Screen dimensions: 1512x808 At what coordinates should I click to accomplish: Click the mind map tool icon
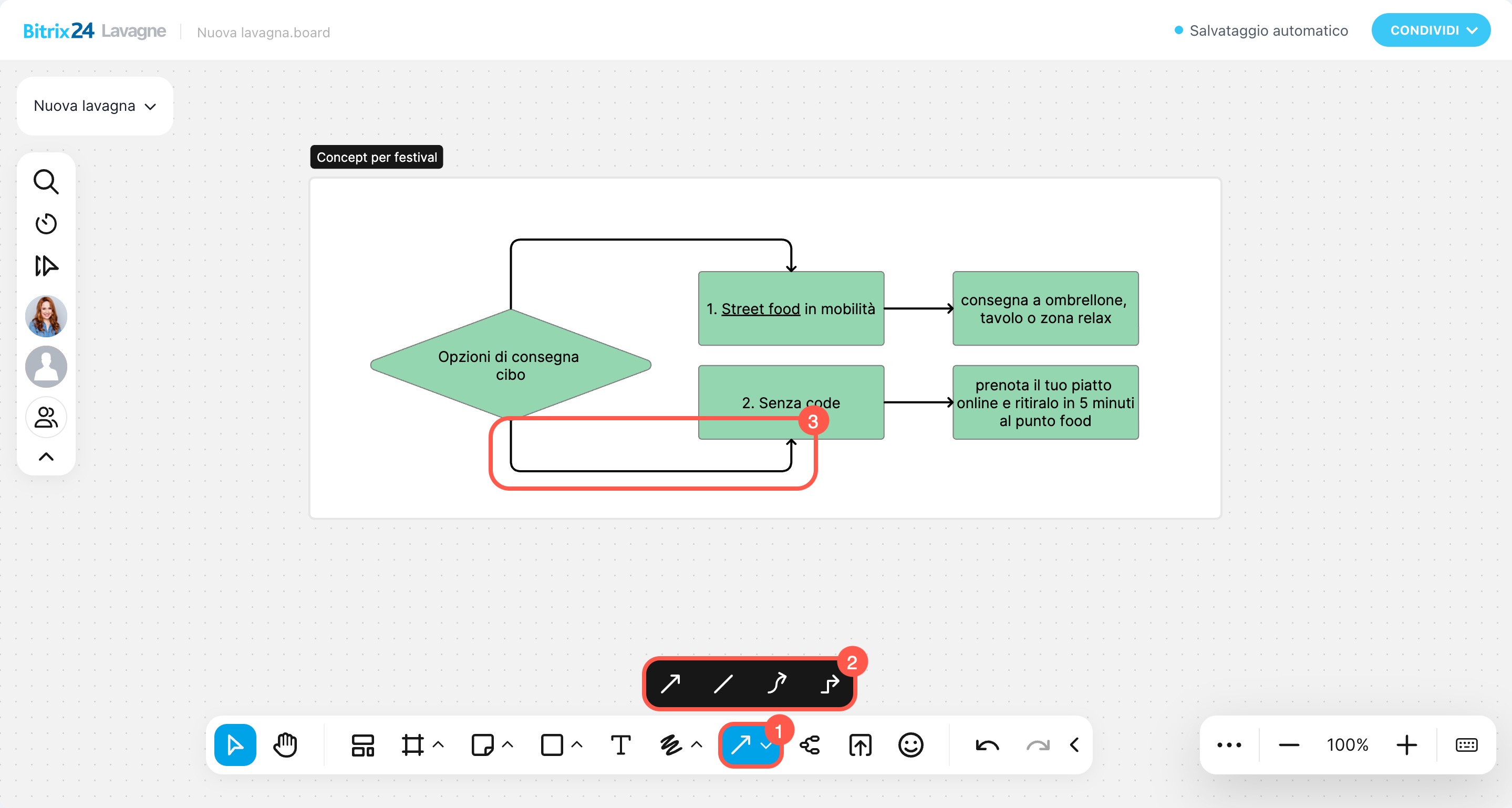(x=810, y=745)
